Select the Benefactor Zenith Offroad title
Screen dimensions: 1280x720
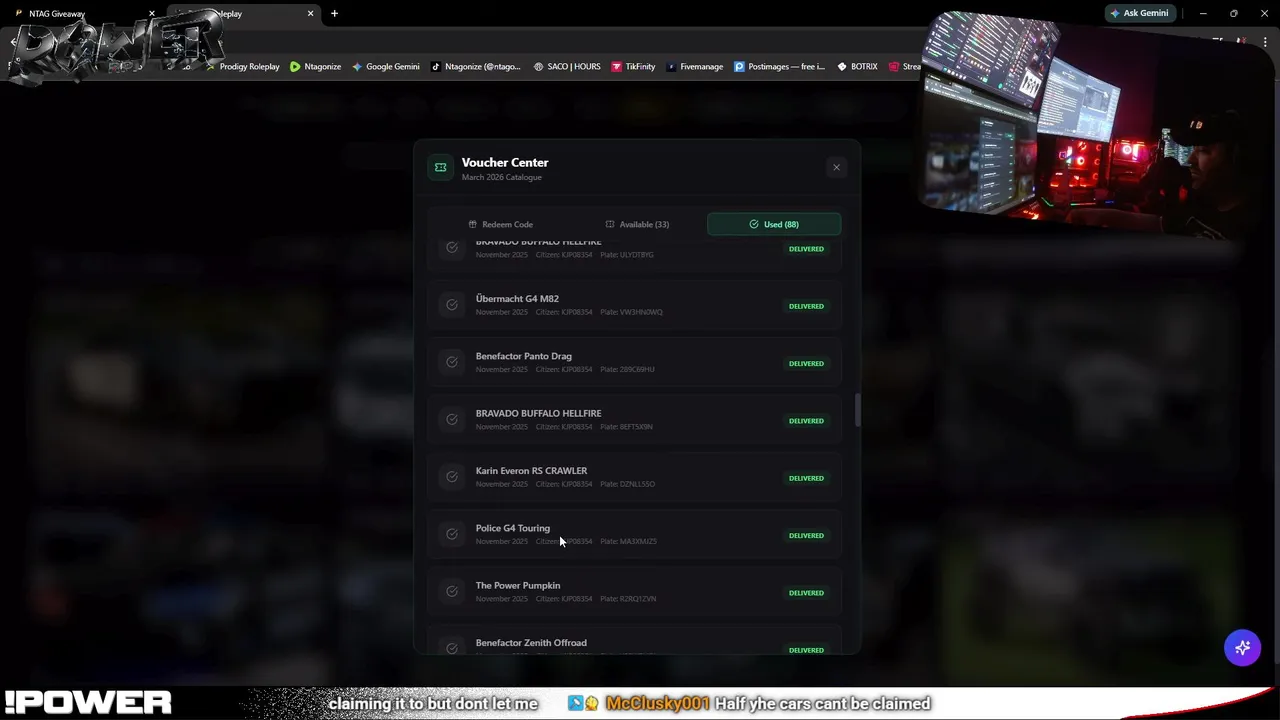[531, 643]
